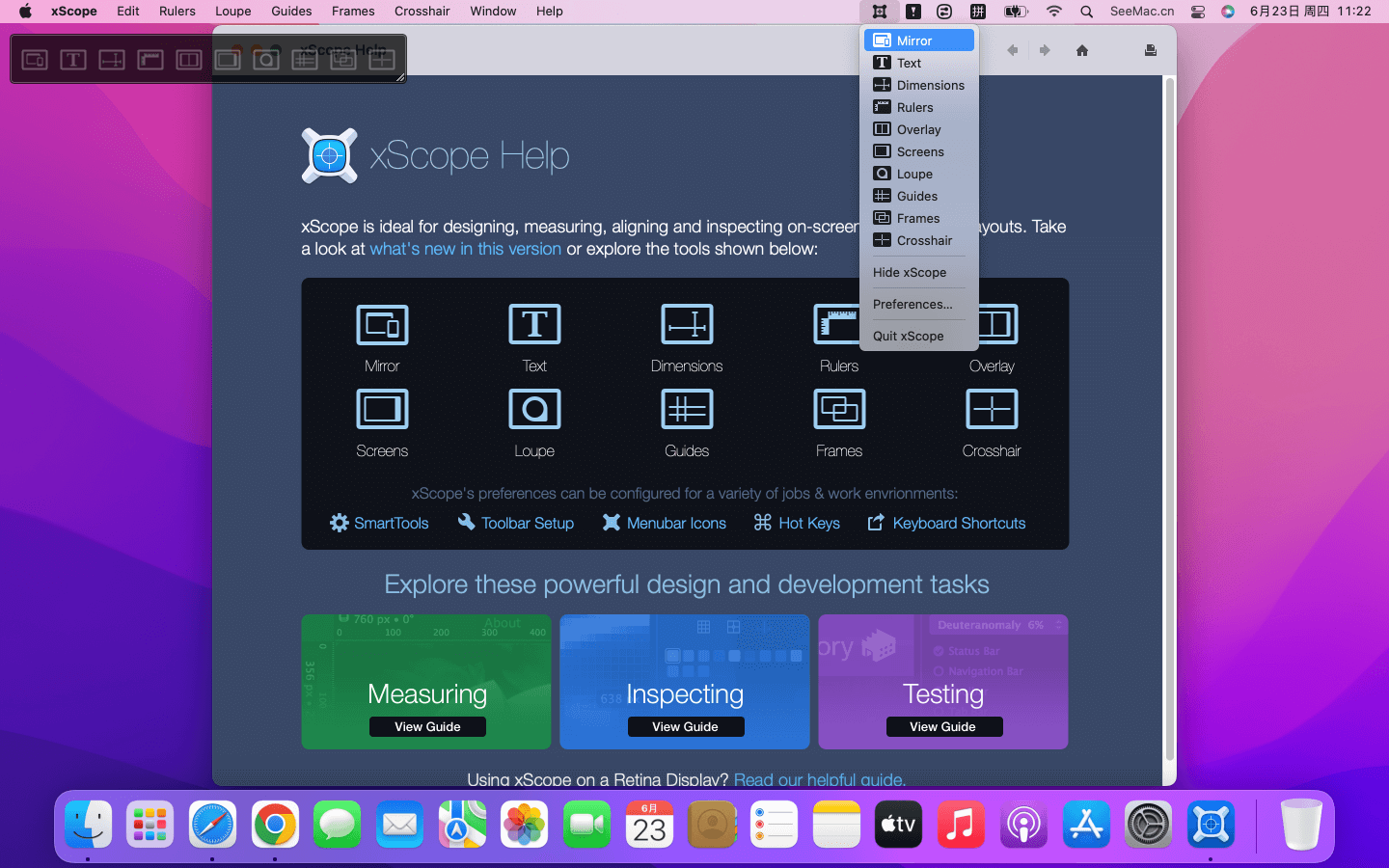The height and width of the screenshot is (868, 1389).
Task: Open the large Screens icon on help page
Action: tap(382, 409)
